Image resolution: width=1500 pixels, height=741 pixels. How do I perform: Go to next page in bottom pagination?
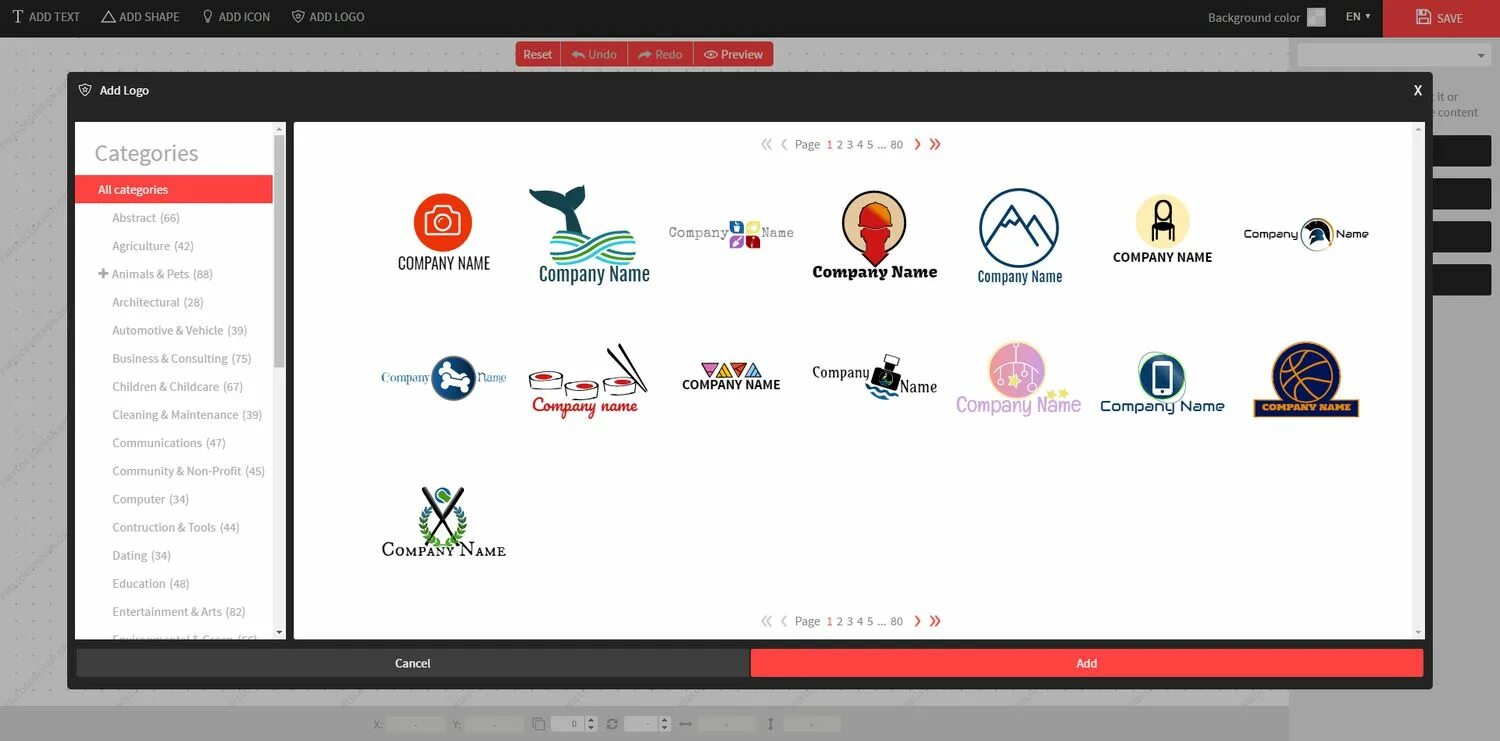point(917,621)
